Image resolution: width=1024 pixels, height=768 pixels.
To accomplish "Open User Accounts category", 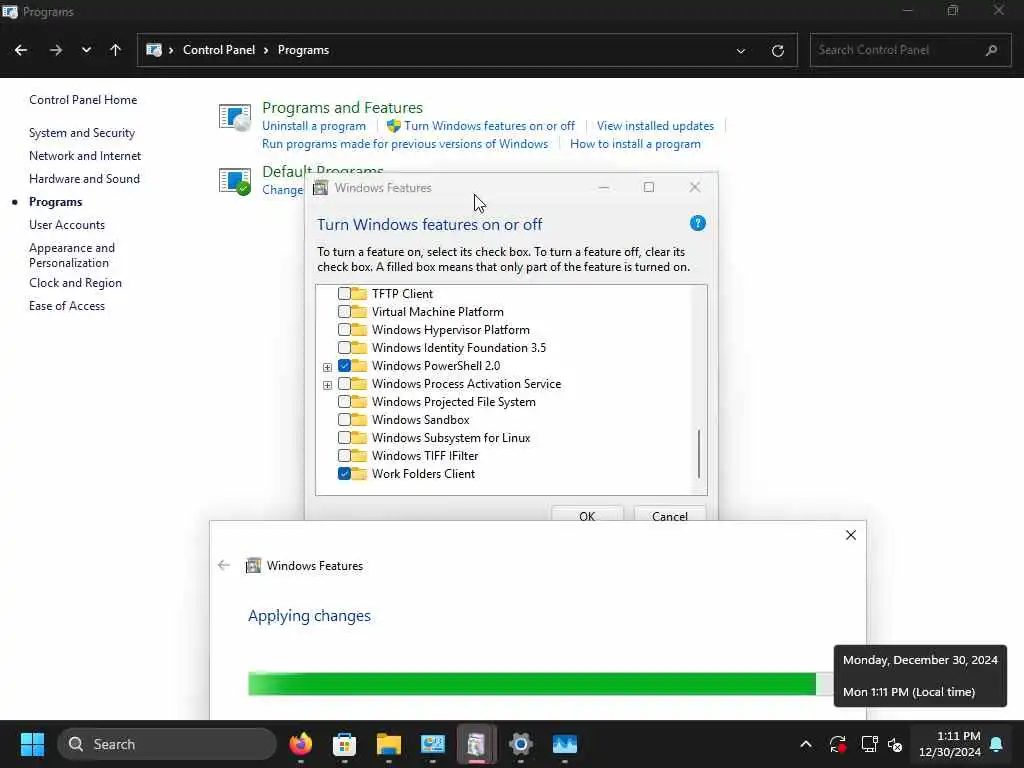I will coord(67,225).
